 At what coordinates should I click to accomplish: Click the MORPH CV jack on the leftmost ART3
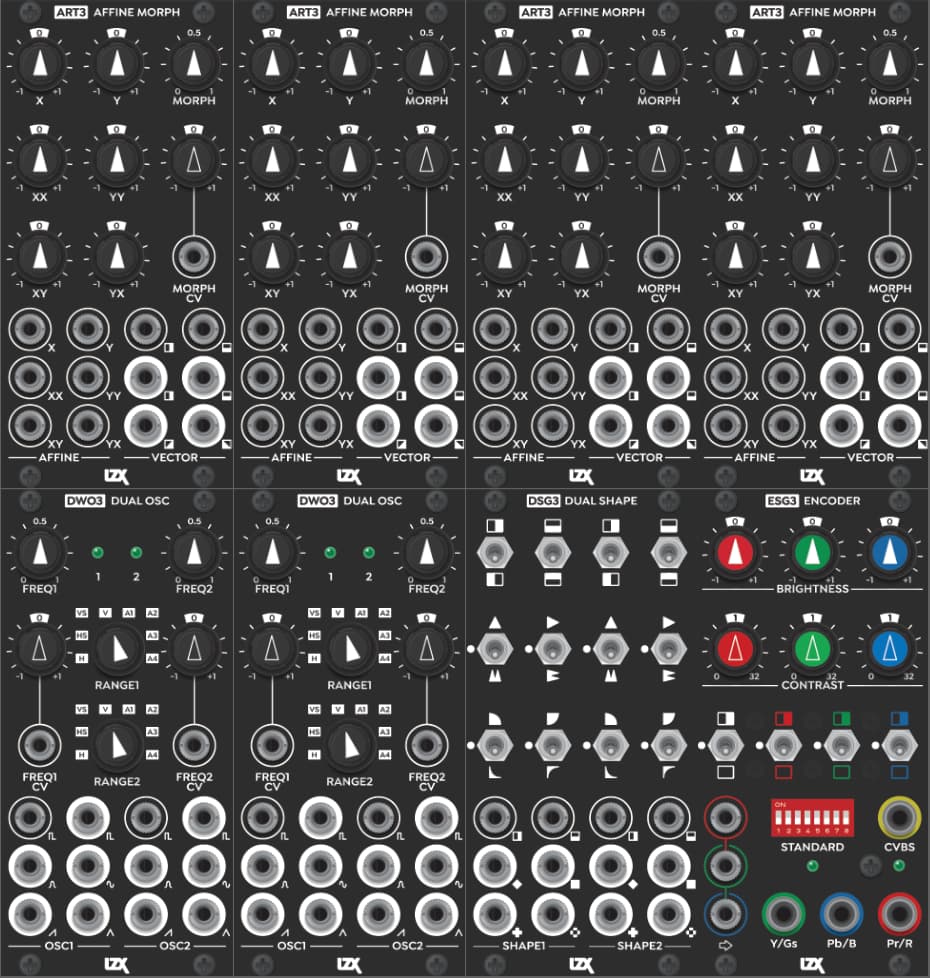point(194,257)
